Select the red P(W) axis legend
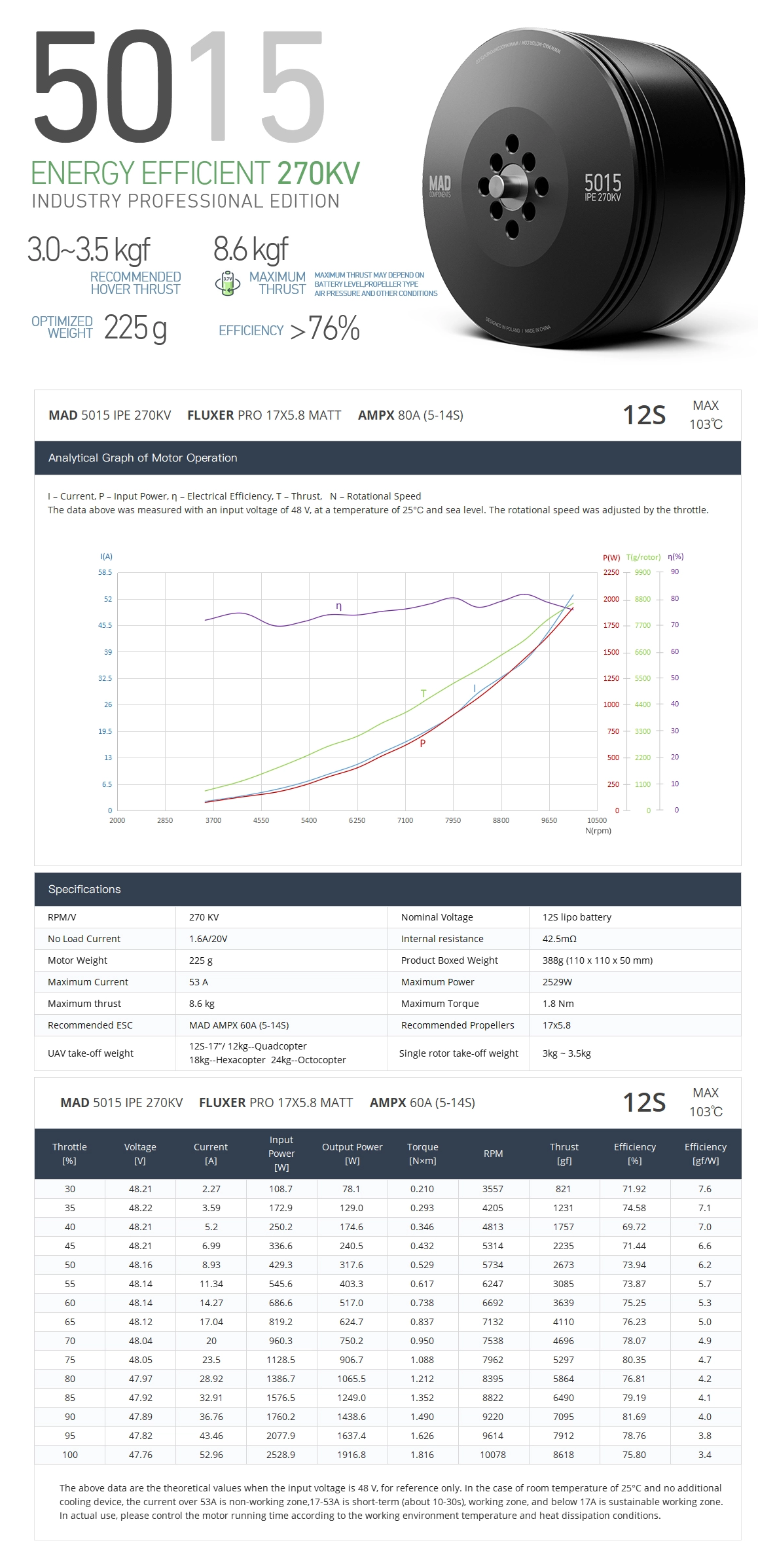This screenshot has height=1568, width=758. point(611,557)
